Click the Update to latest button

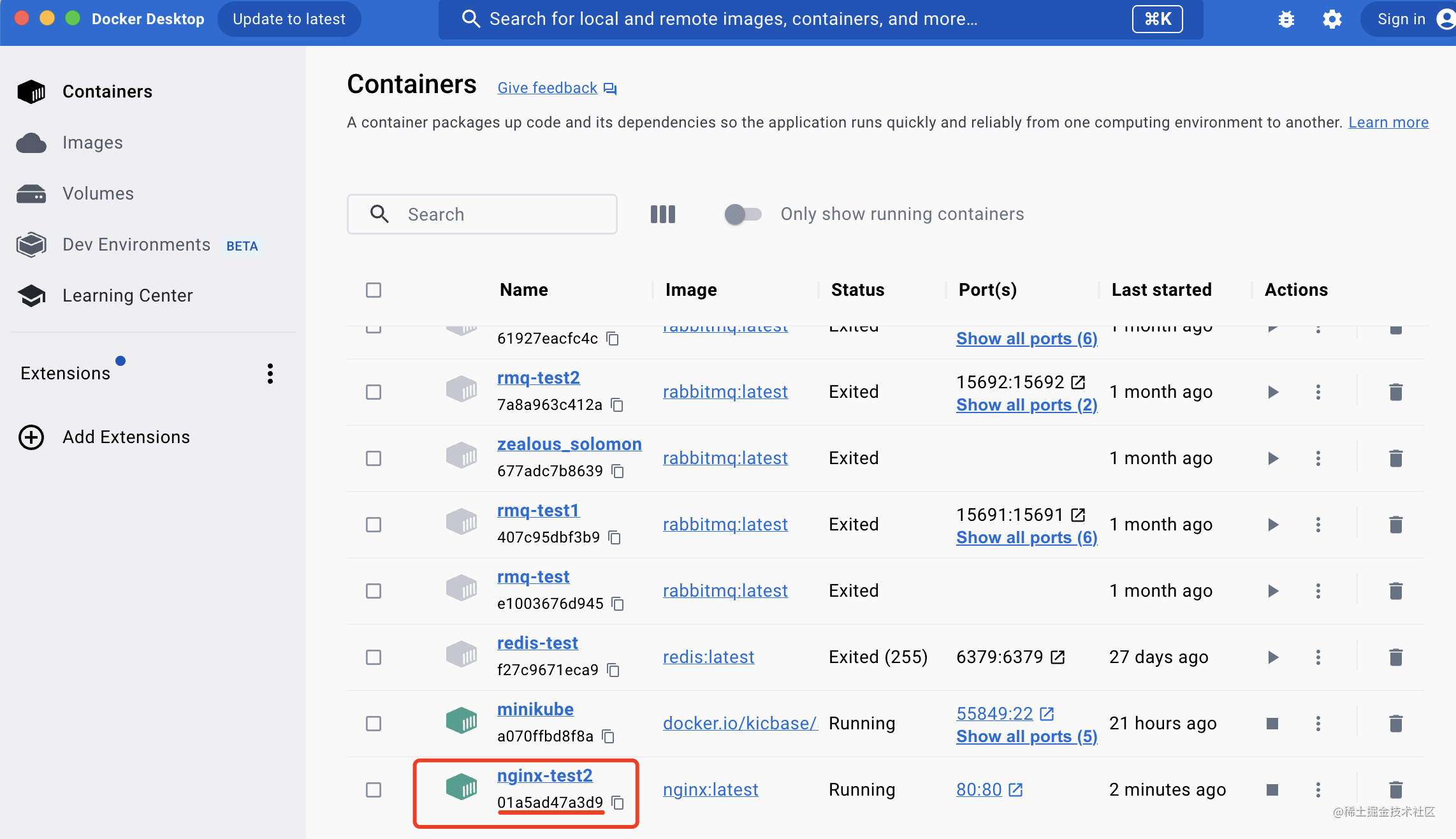tap(289, 19)
